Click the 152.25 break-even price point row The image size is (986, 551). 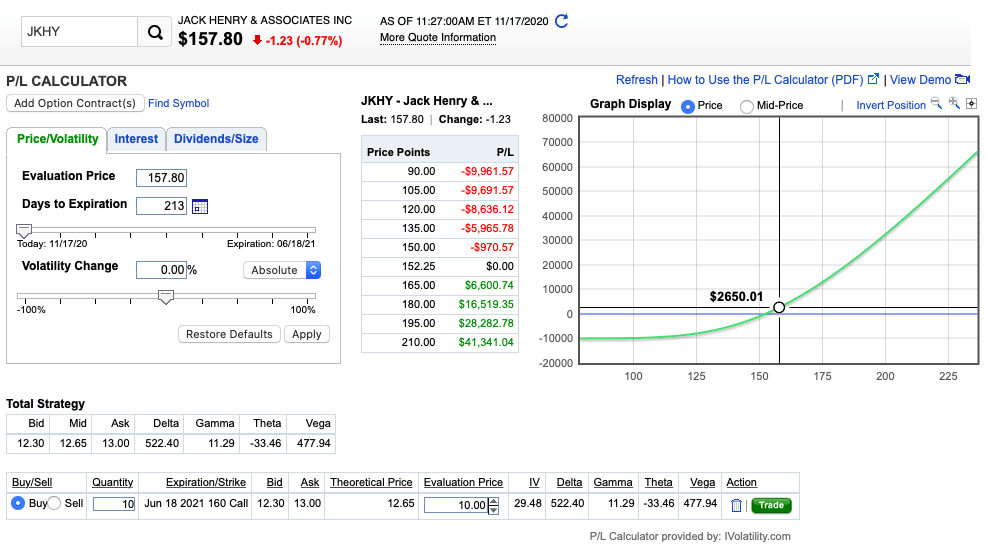[x=440, y=266]
